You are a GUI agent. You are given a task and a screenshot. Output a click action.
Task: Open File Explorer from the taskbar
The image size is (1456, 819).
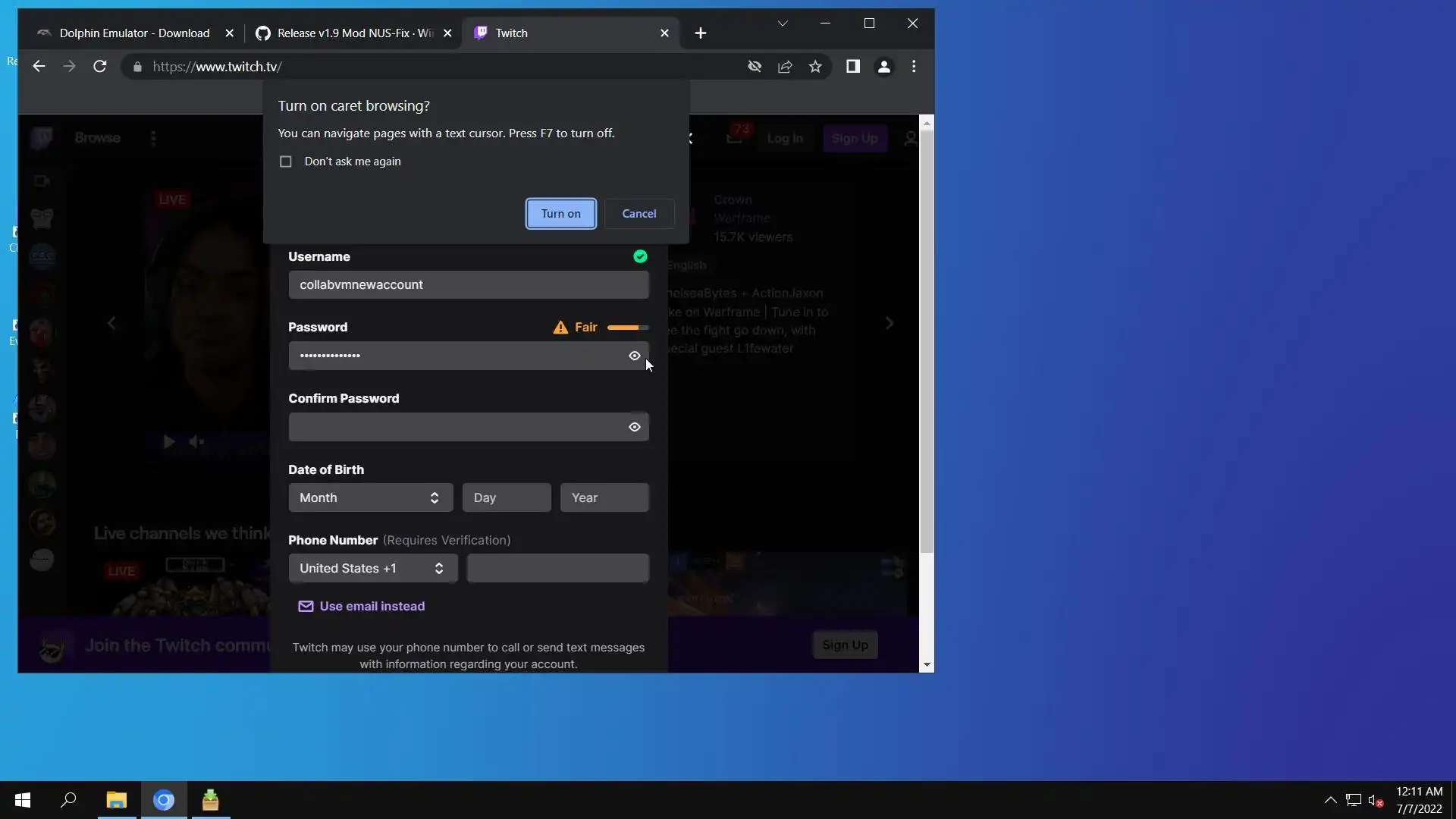point(116,800)
